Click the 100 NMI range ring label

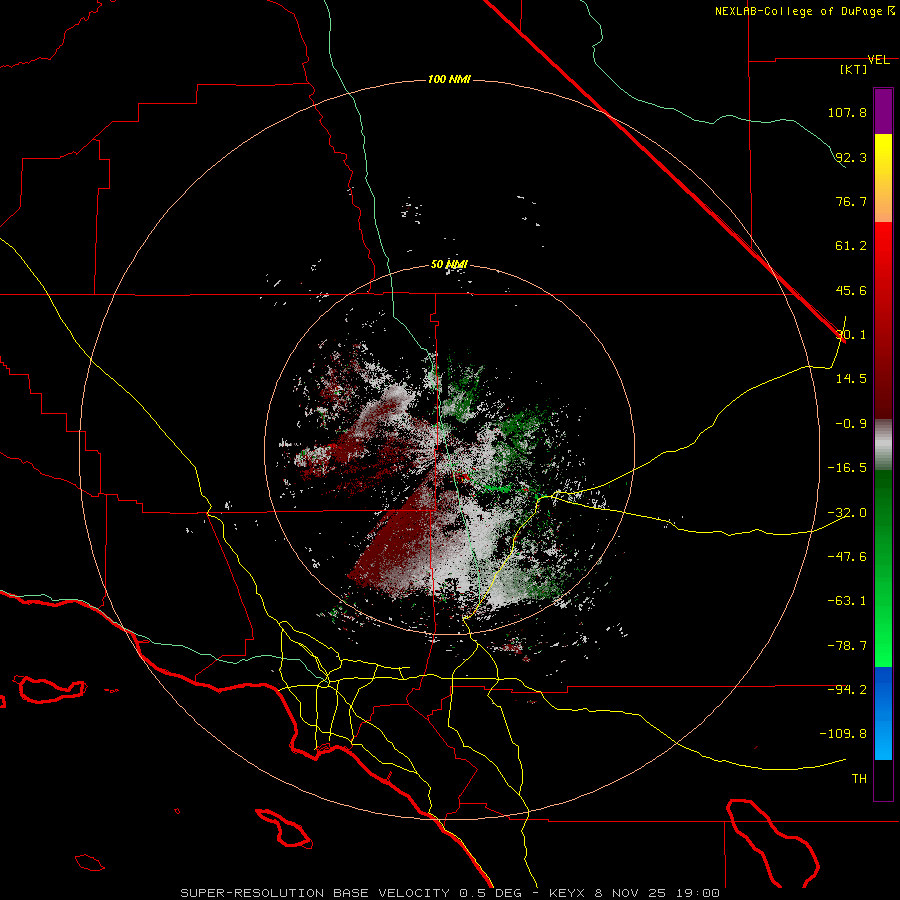point(449,79)
